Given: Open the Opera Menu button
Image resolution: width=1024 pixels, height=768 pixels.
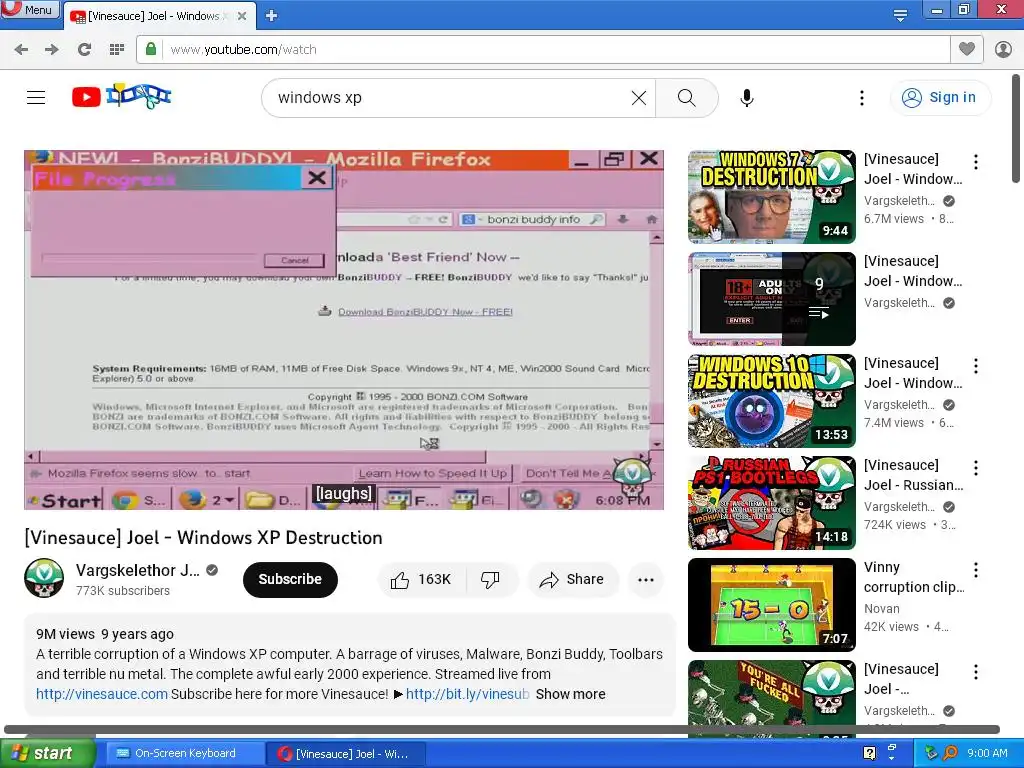Looking at the screenshot, I should 30,9.
